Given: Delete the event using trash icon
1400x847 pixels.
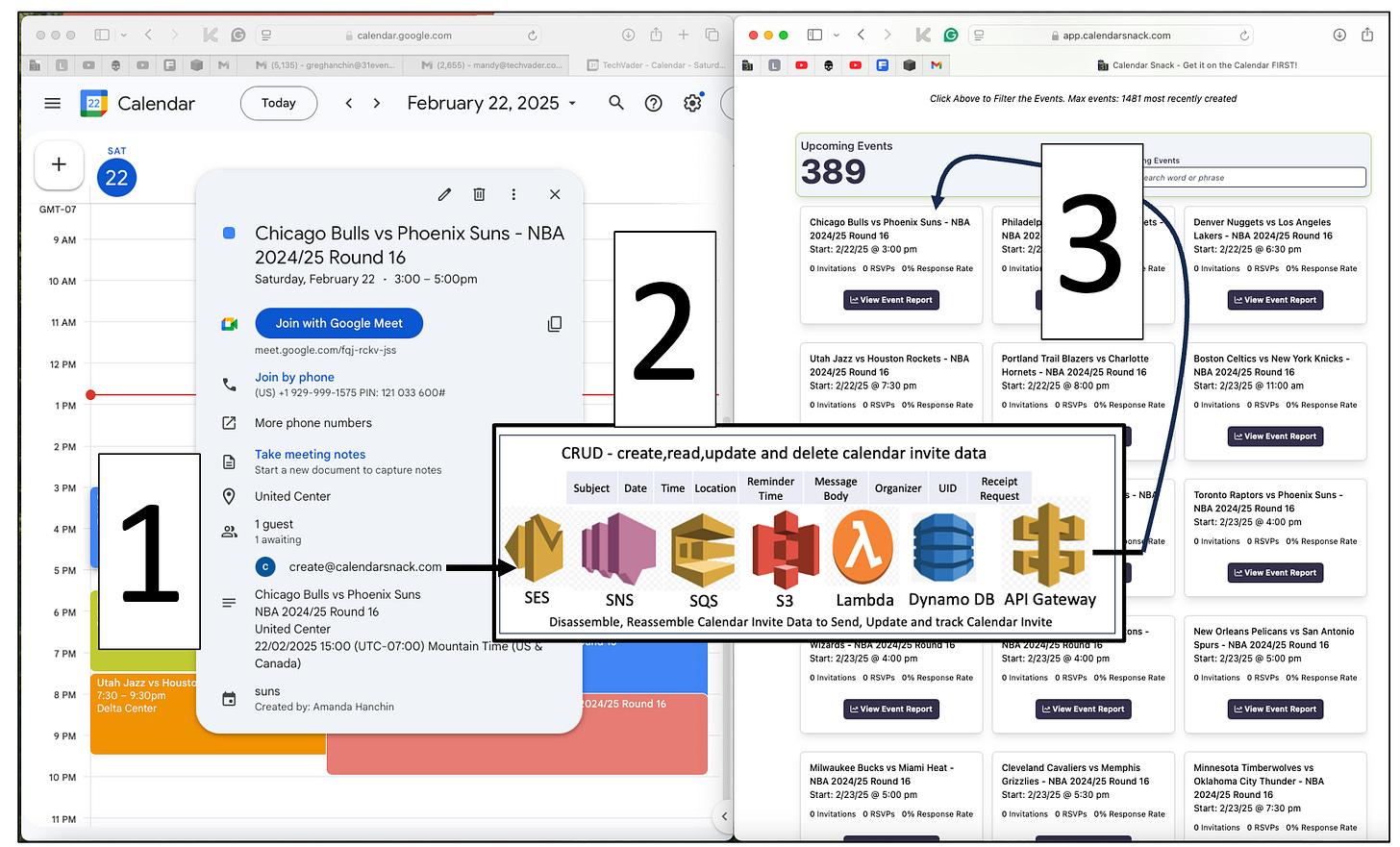Looking at the screenshot, I should click(479, 194).
